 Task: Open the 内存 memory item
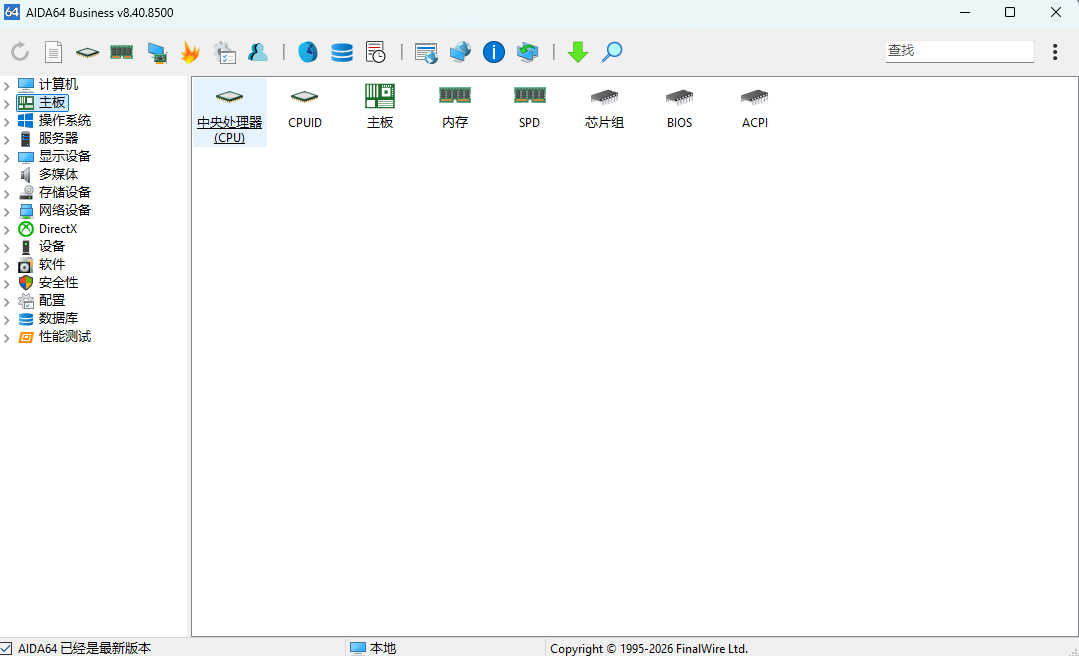pos(455,108)
